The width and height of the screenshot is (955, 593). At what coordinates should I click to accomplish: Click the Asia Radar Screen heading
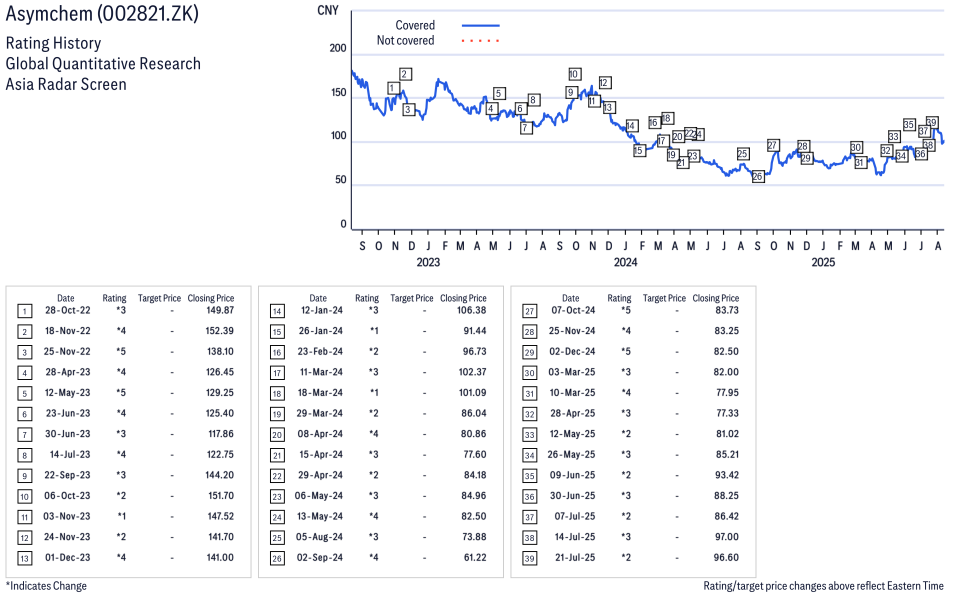point(66,85)
